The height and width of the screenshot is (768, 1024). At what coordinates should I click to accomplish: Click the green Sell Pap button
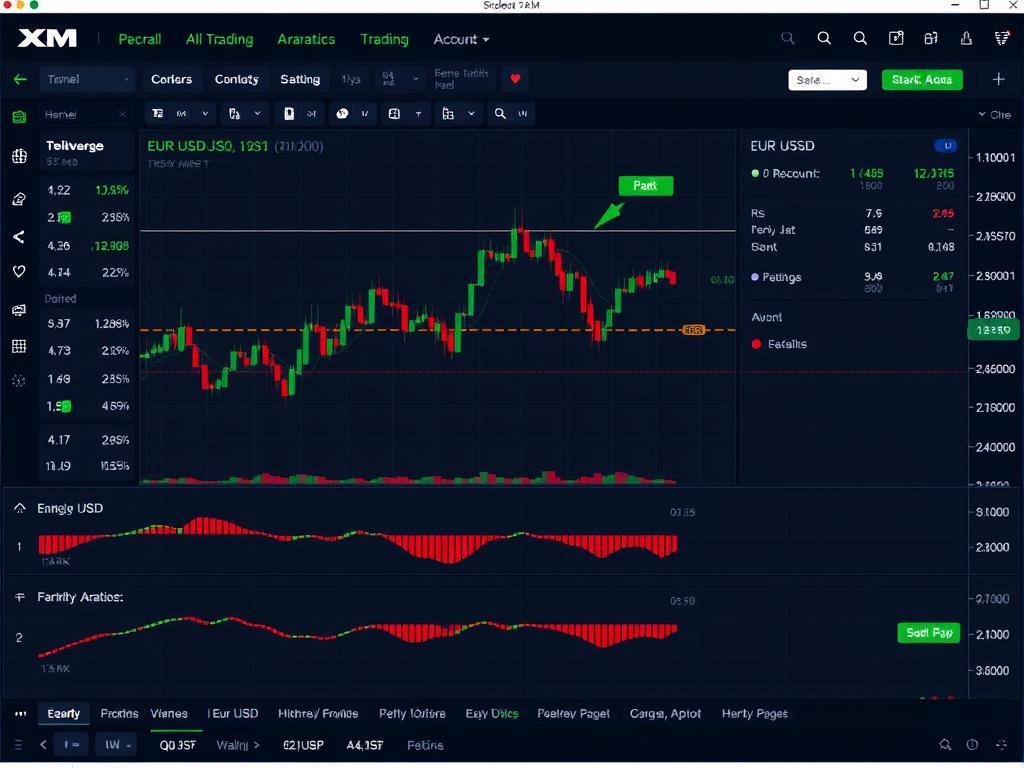(x=928, y=633)
